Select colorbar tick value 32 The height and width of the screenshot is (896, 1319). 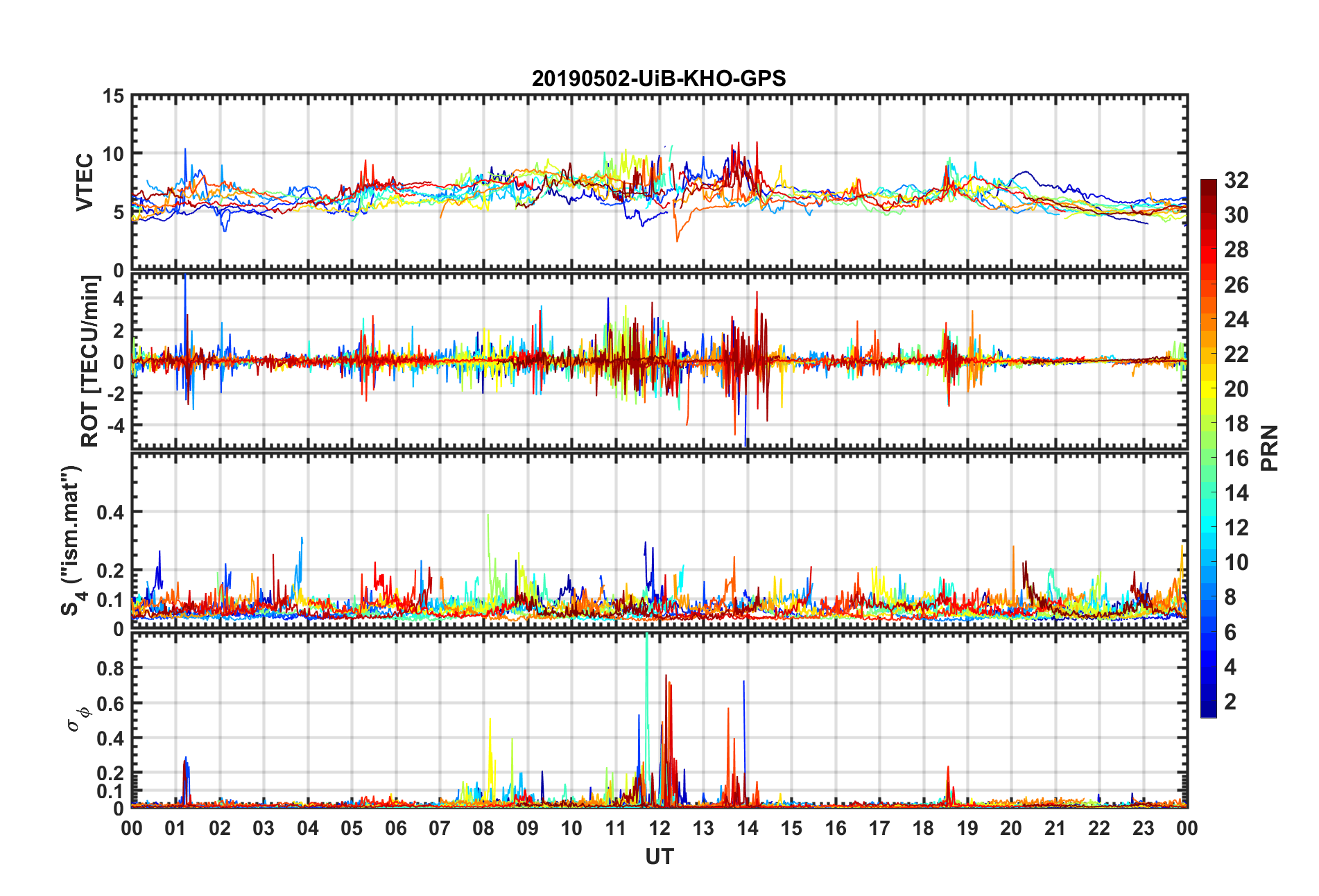(1236, 180)
